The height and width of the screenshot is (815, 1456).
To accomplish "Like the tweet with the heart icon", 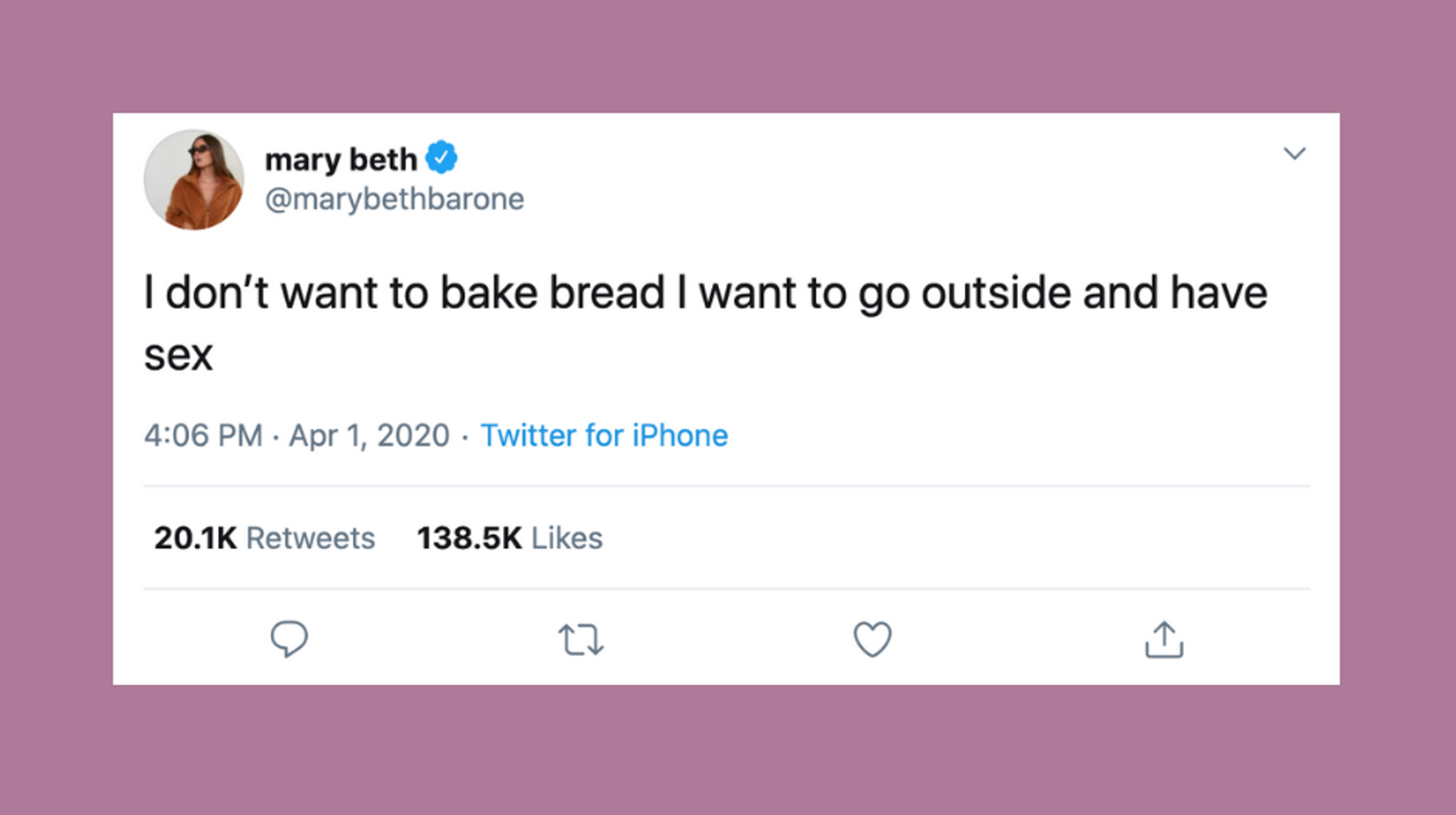I will [872, 640].
